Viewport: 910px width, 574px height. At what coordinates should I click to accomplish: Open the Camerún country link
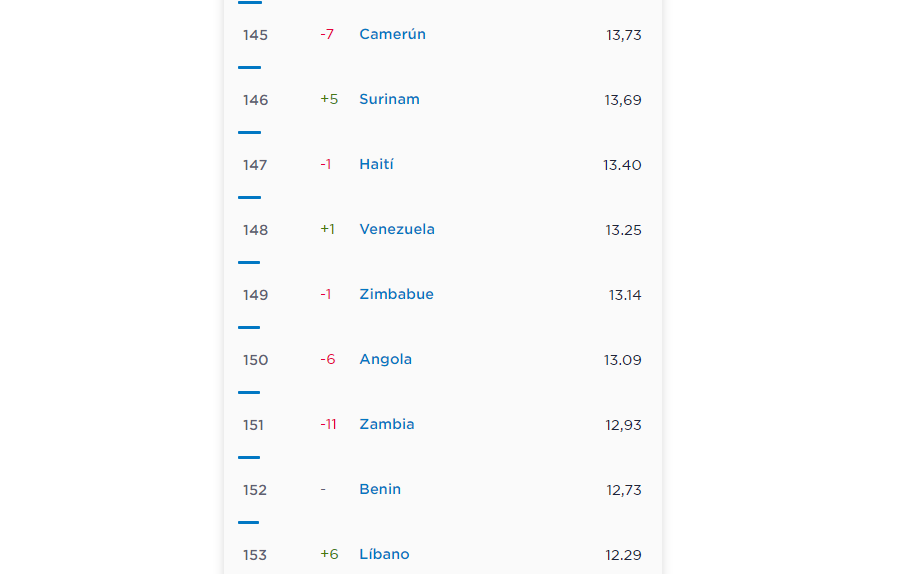click(x=392, y=34)
